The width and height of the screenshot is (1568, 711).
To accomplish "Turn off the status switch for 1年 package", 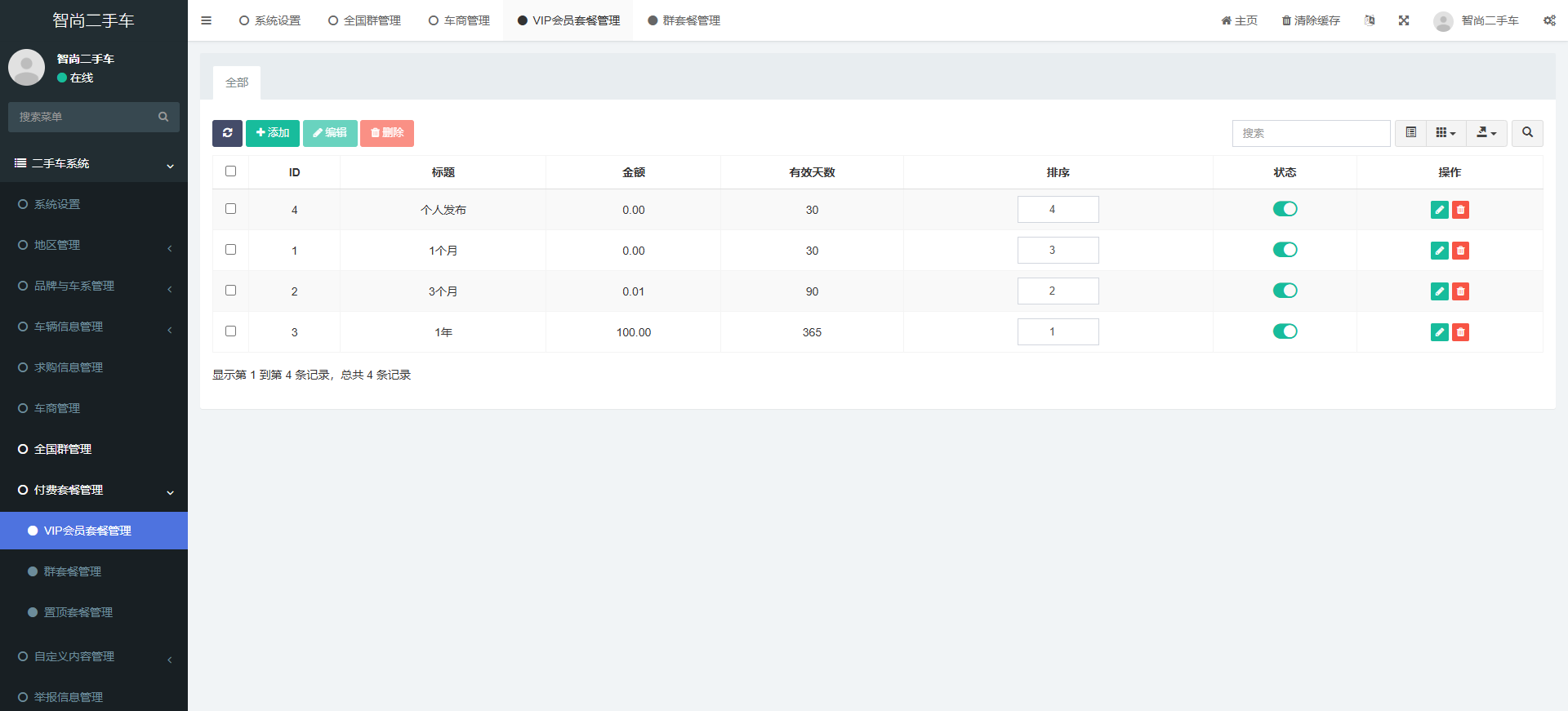I will 1285,331.
